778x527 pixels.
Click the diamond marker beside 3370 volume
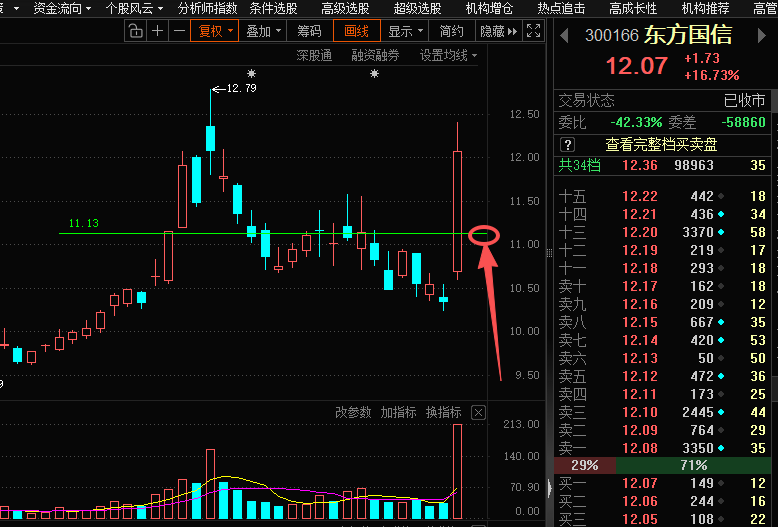click(x=721, y=232)
